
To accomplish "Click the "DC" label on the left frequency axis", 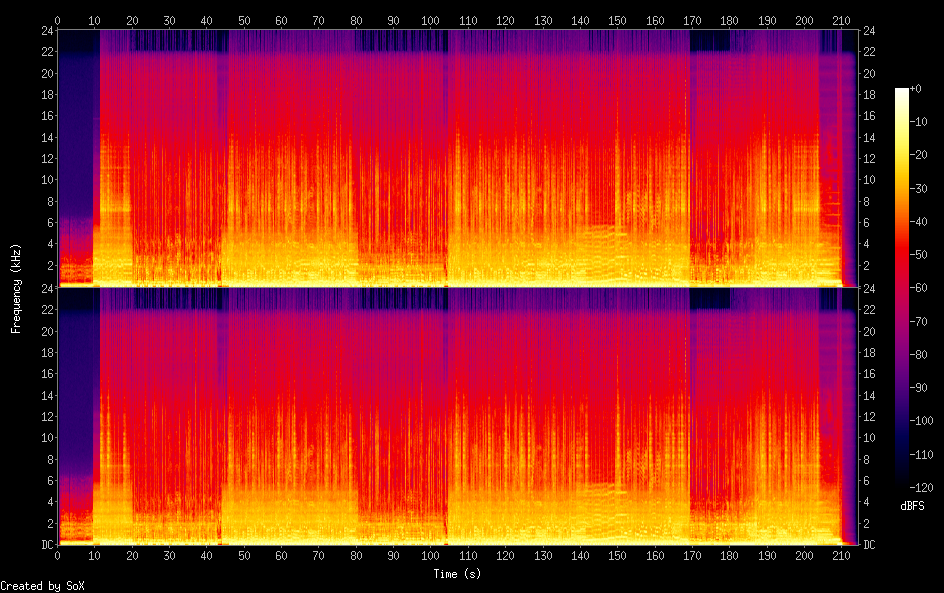I will (48, 544).
